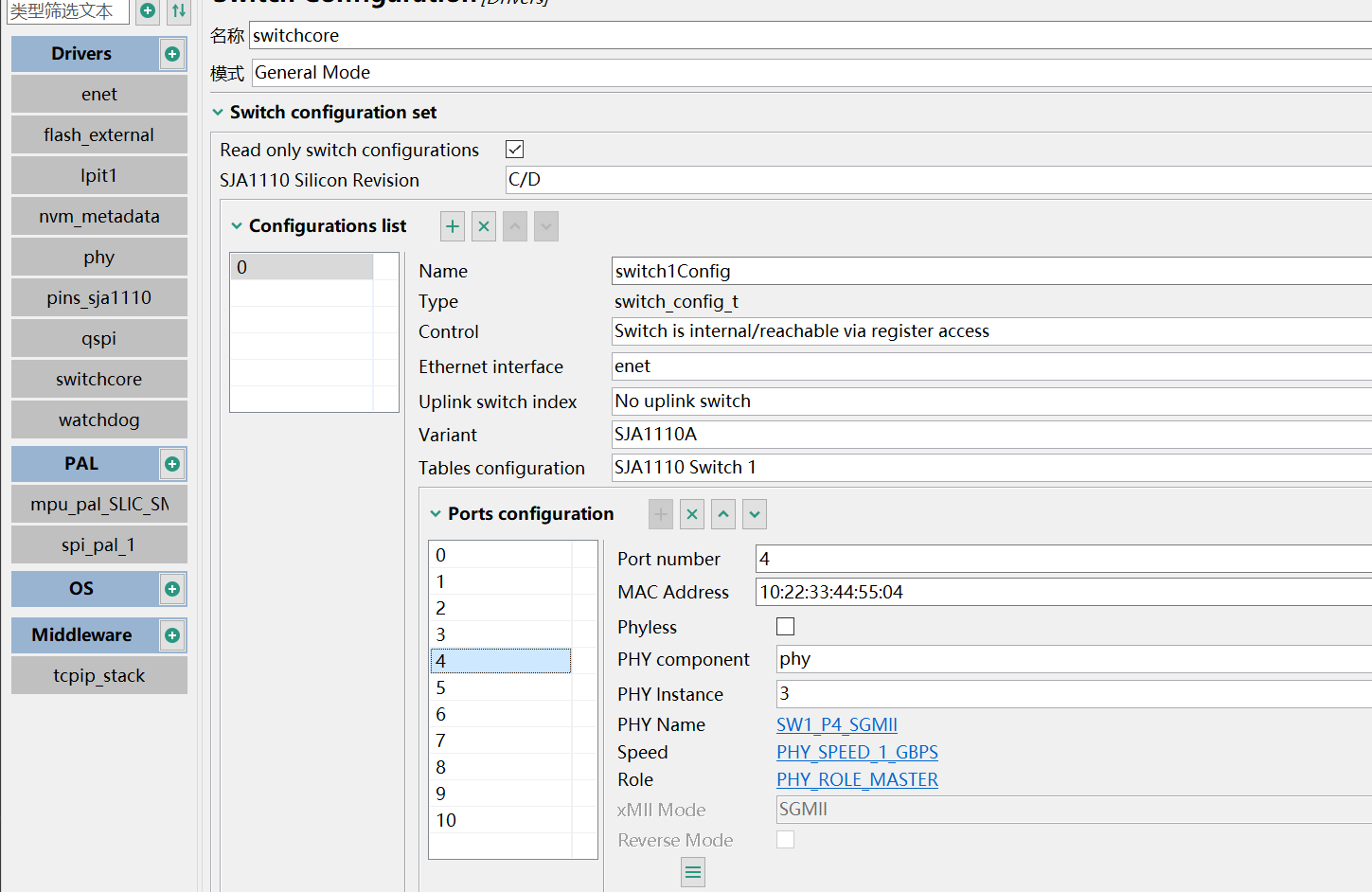The height and width of the screenshot is (892, 1372).
Task: Move port up using the up-arrow icon
Action: point(722,513)
